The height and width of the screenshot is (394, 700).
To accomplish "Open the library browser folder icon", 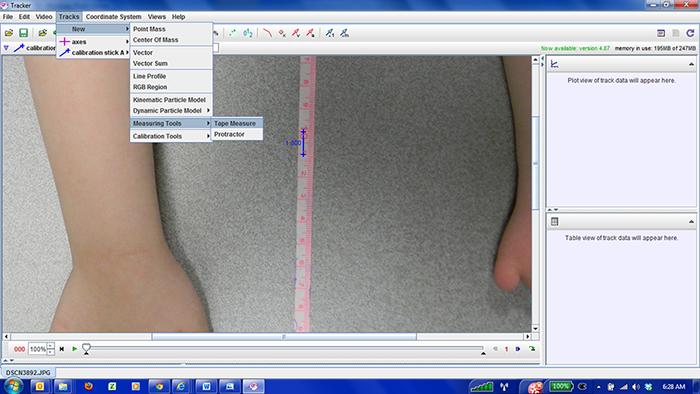I will tap(42, 33).
